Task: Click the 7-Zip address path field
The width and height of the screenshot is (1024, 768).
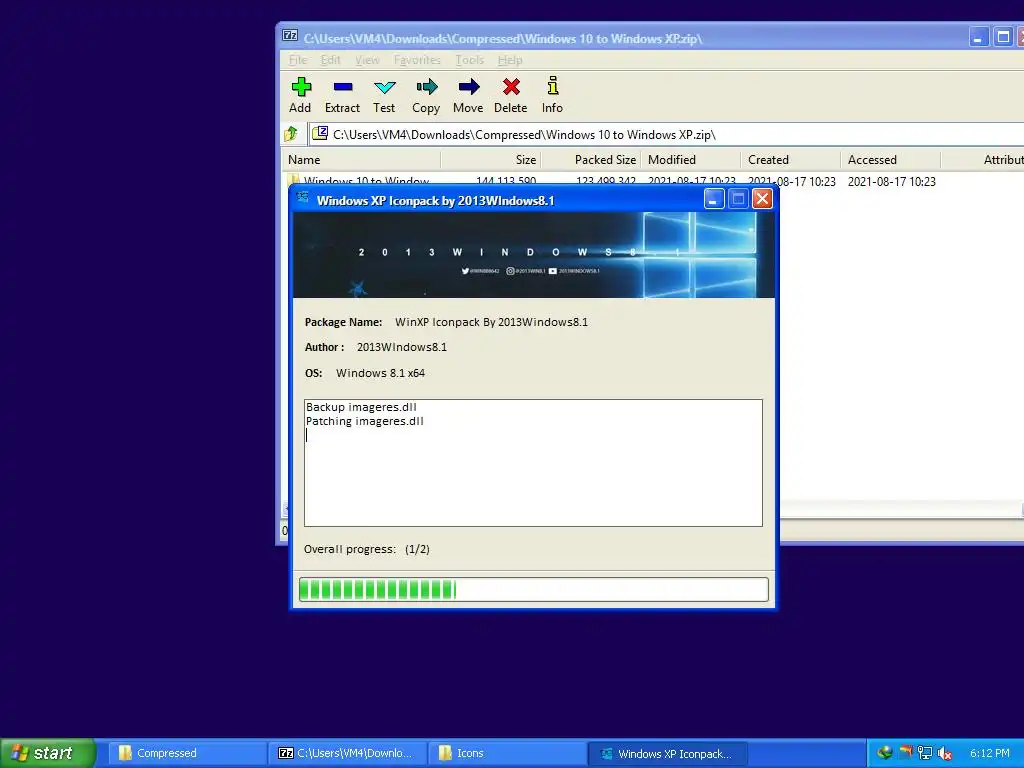Action: pyautogui.click(x=666, y=135)
